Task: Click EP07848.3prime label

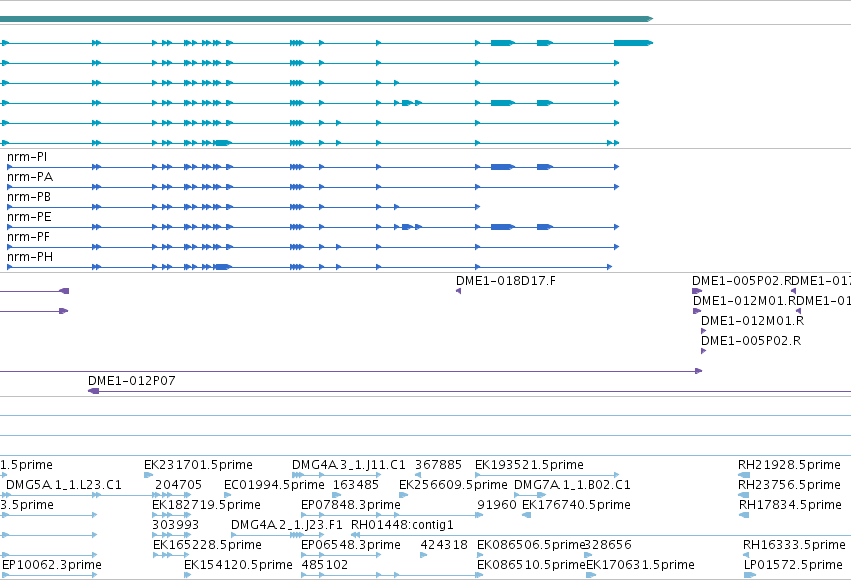Action: 351,505
